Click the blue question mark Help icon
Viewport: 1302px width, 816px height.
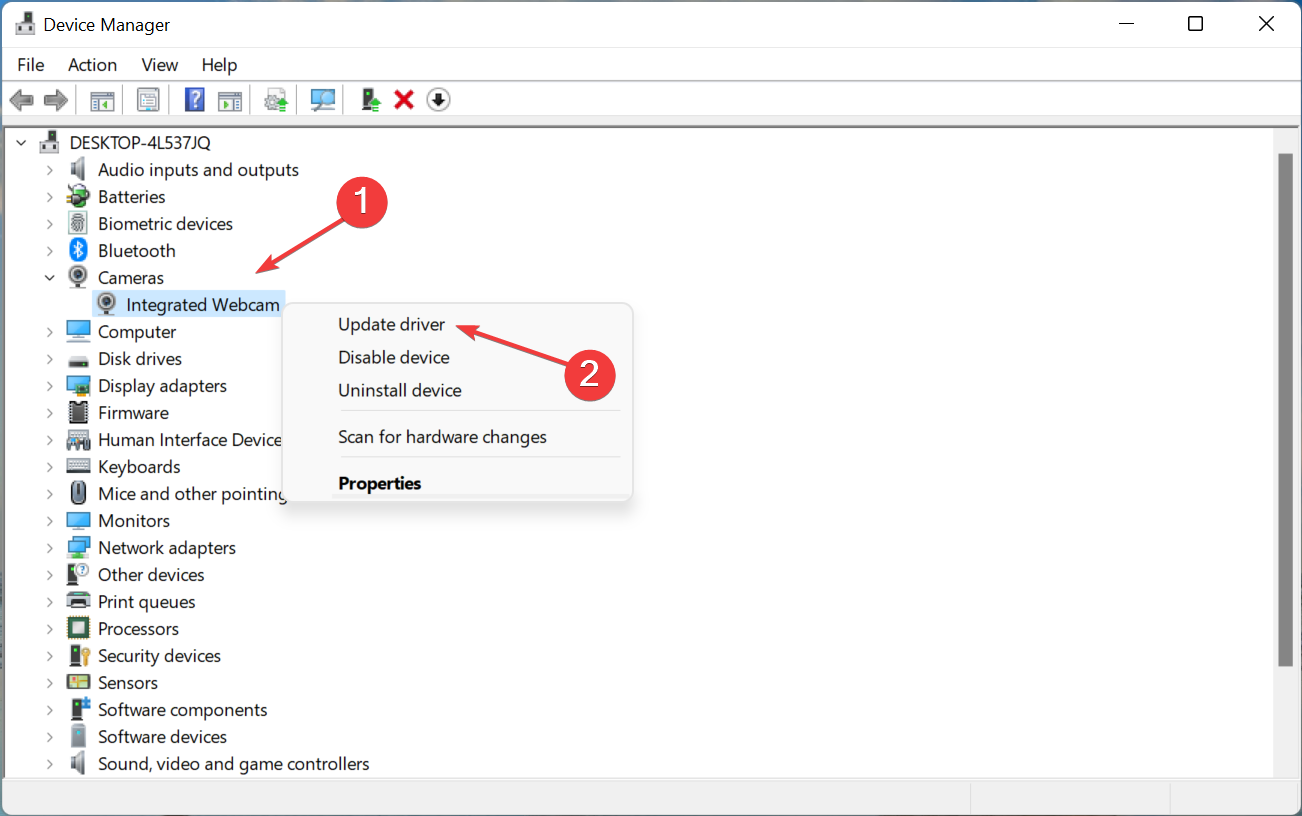[195, 100]
